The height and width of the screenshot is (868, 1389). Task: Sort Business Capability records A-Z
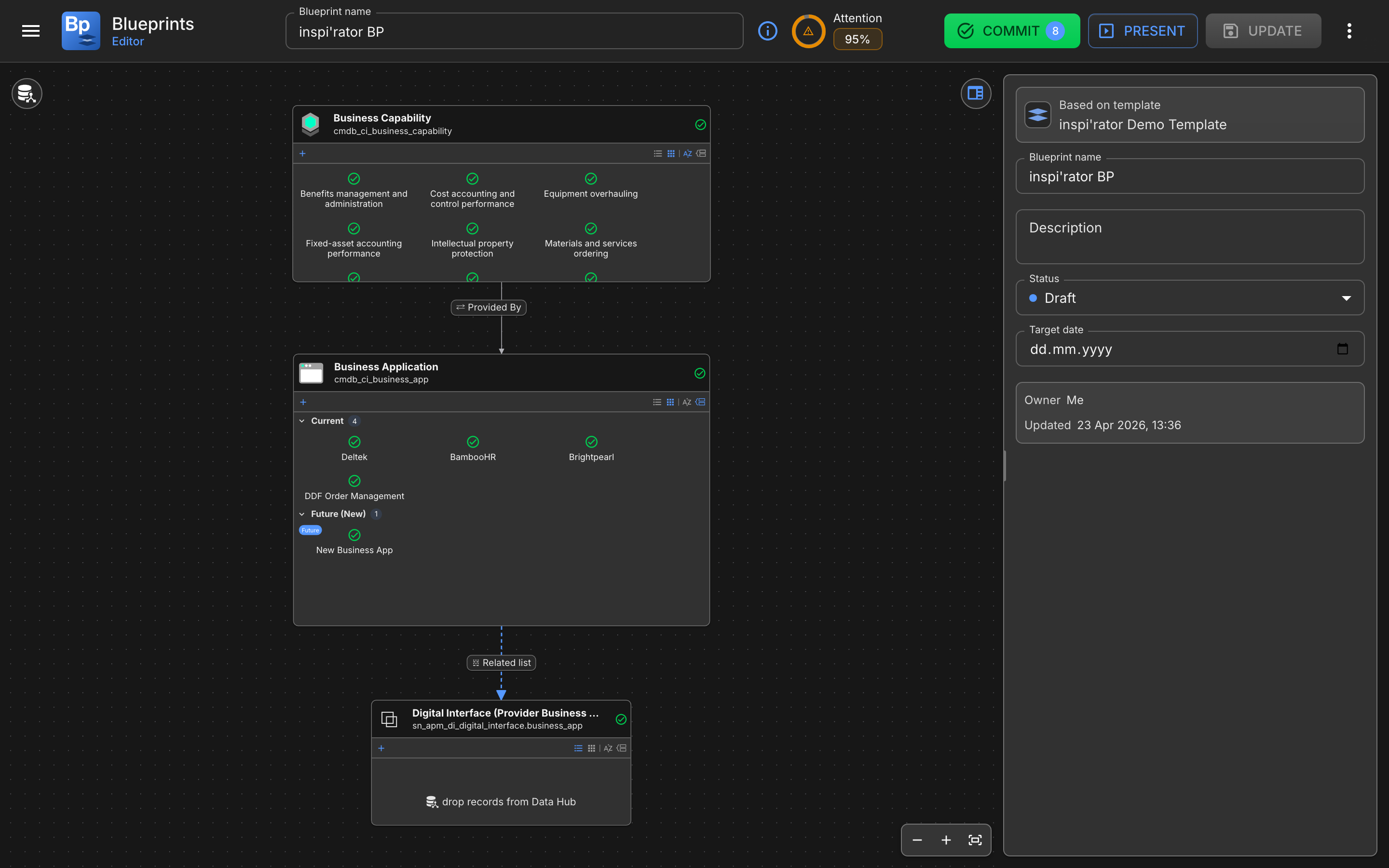point(687,153)
